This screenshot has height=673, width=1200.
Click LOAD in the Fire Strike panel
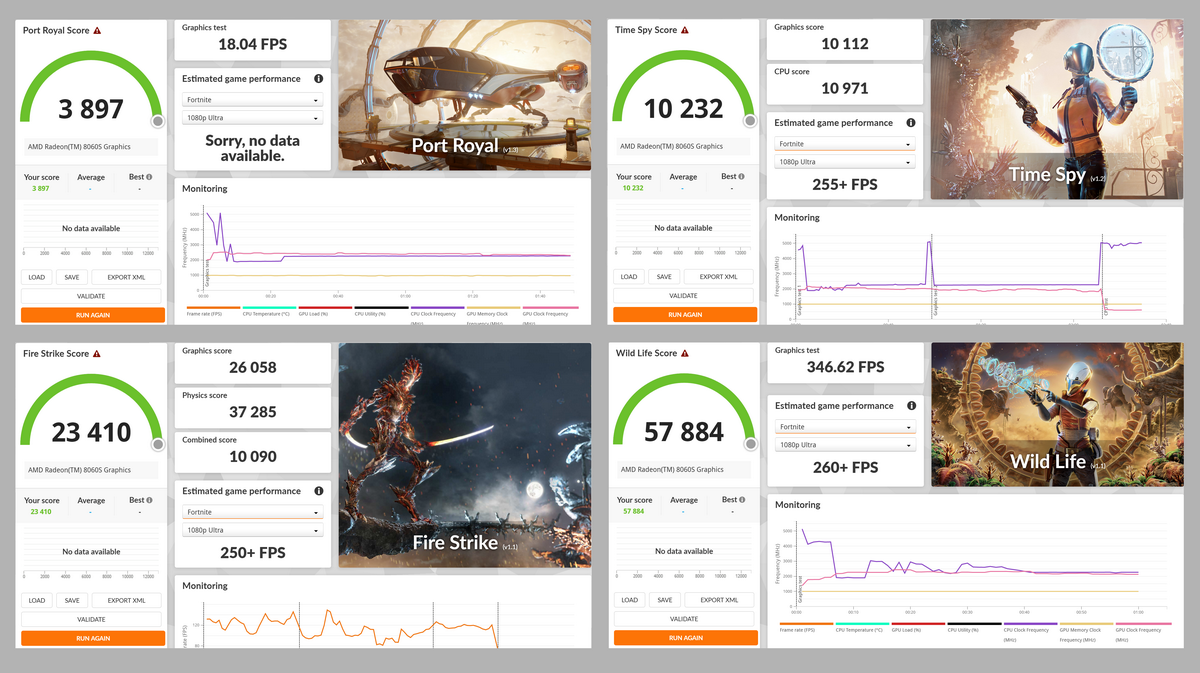[x=36, y=600]
